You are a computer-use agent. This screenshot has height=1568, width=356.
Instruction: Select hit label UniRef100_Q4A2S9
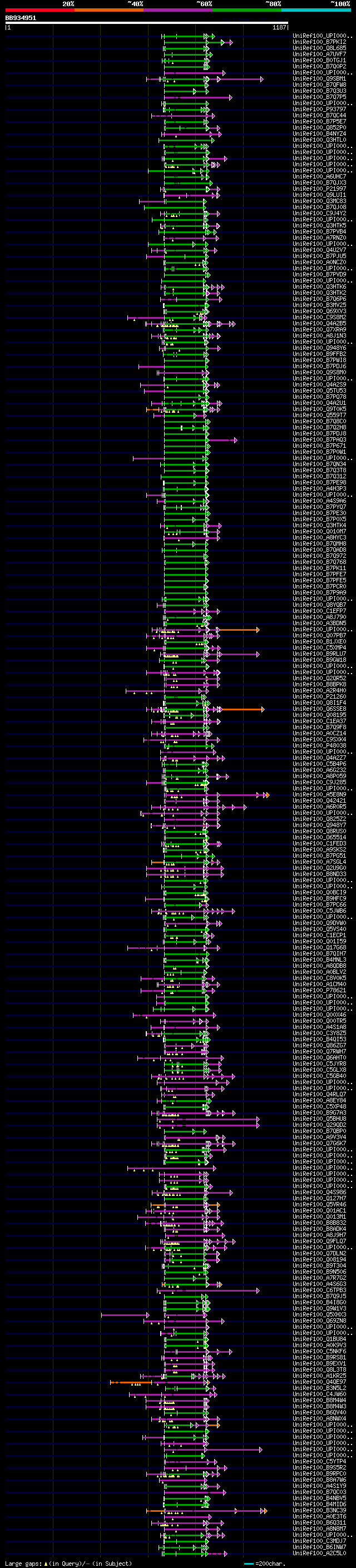pyautogui.click(x=319, y=385)
